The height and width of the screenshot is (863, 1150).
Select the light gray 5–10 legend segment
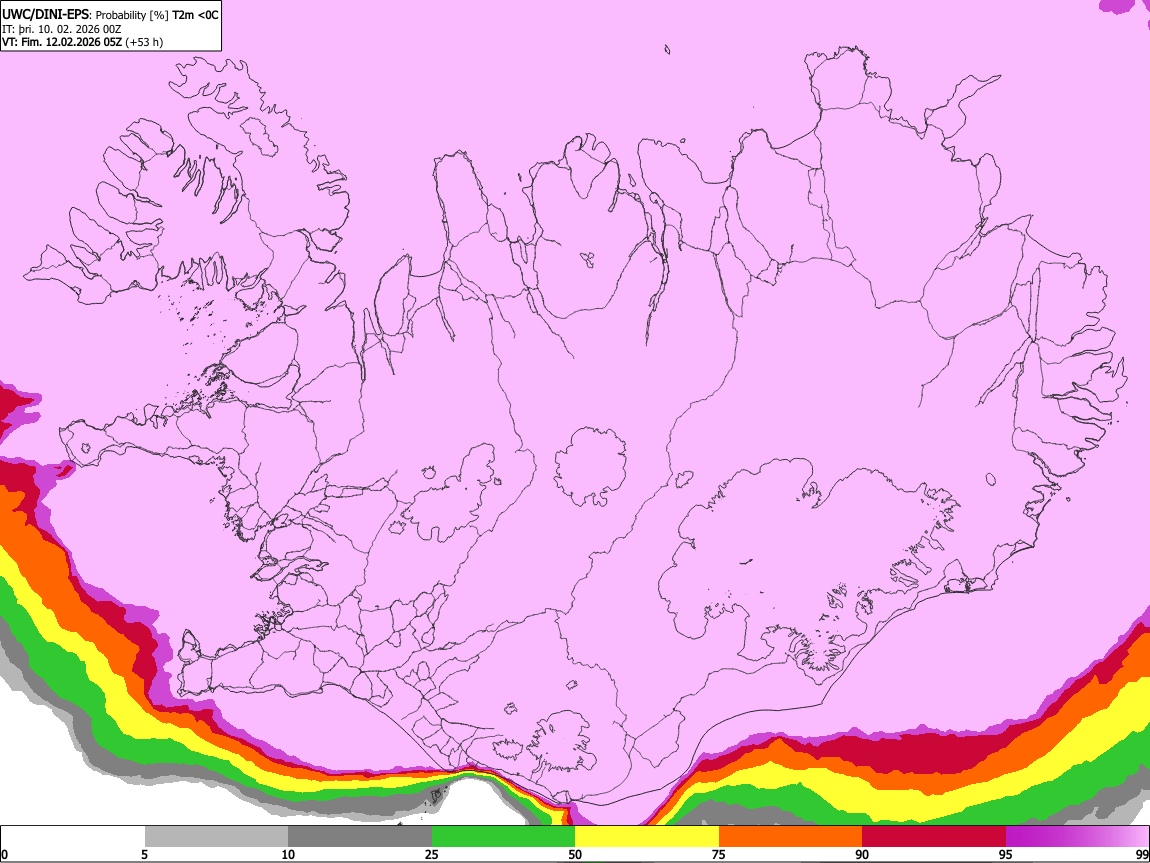[x=216, y=837]
